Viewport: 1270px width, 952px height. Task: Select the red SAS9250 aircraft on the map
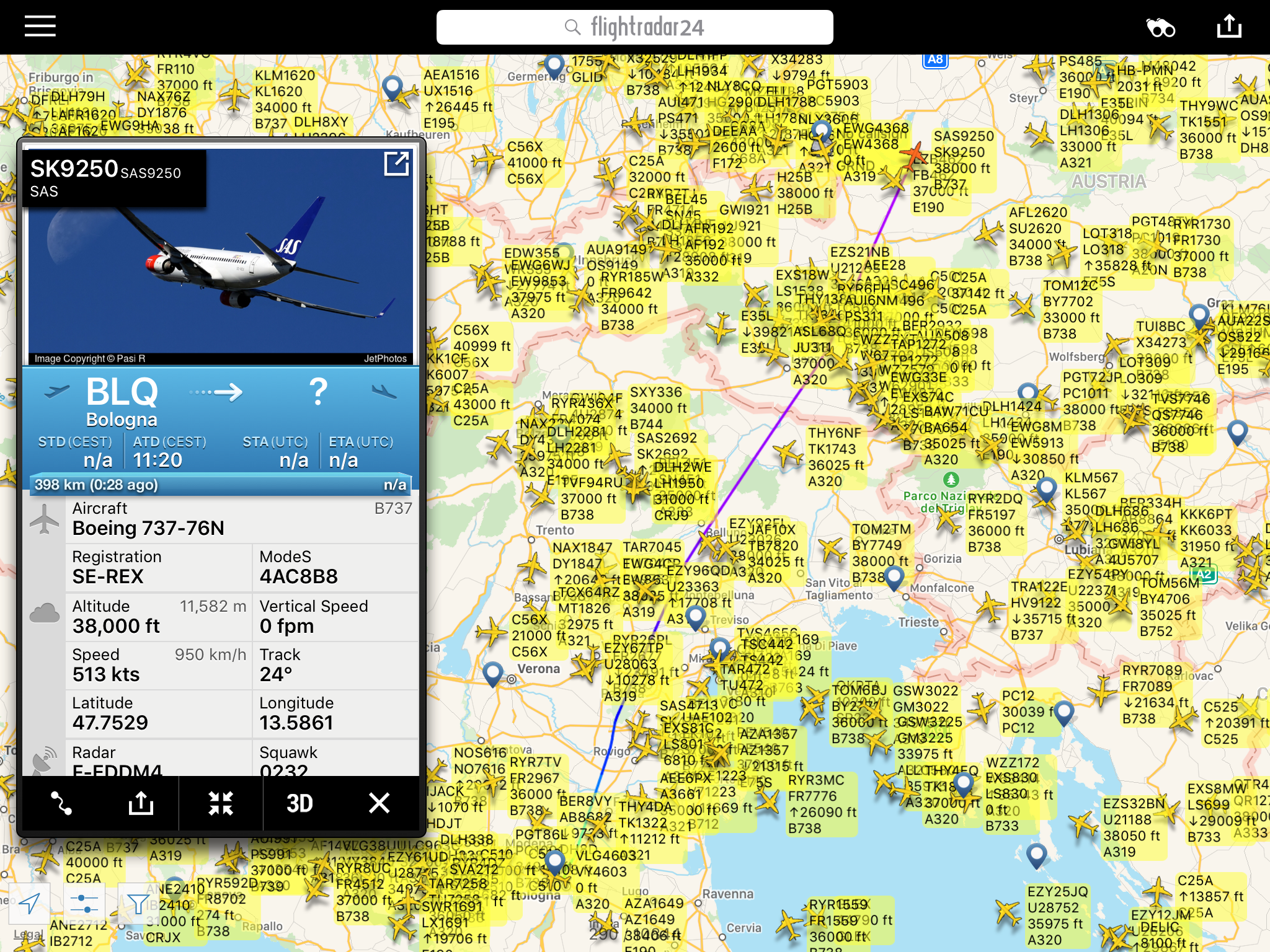coord(914,155)
